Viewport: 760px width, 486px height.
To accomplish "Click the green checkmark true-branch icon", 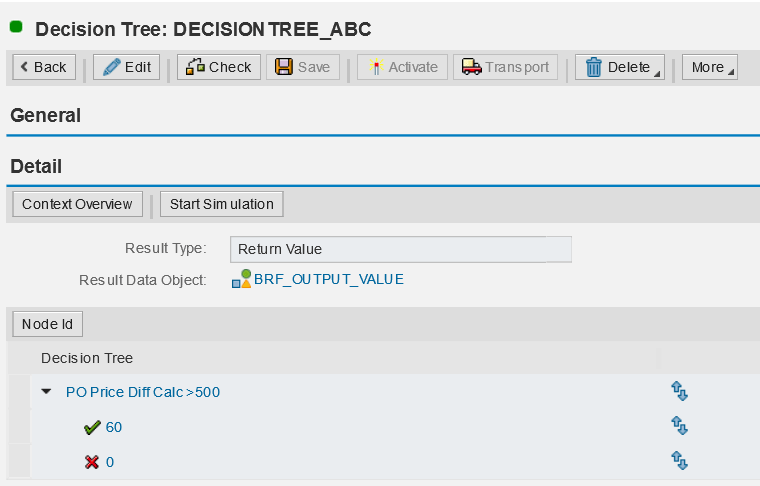I will click(93, 427).
